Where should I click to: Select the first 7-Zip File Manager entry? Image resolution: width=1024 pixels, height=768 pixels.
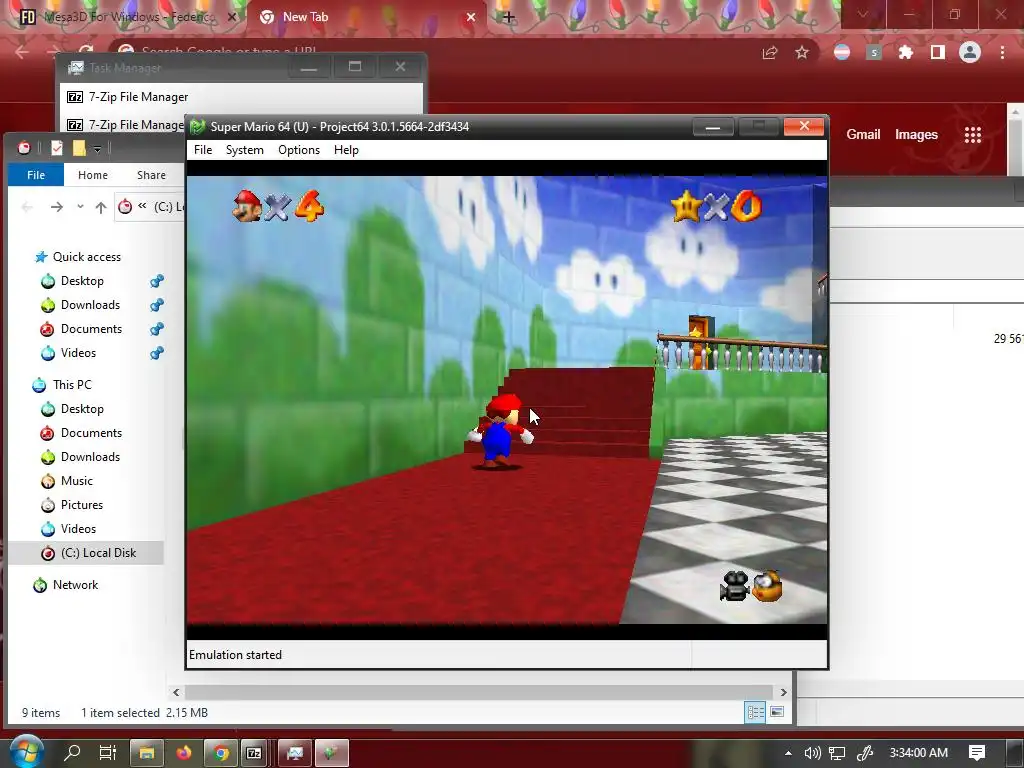241,97
